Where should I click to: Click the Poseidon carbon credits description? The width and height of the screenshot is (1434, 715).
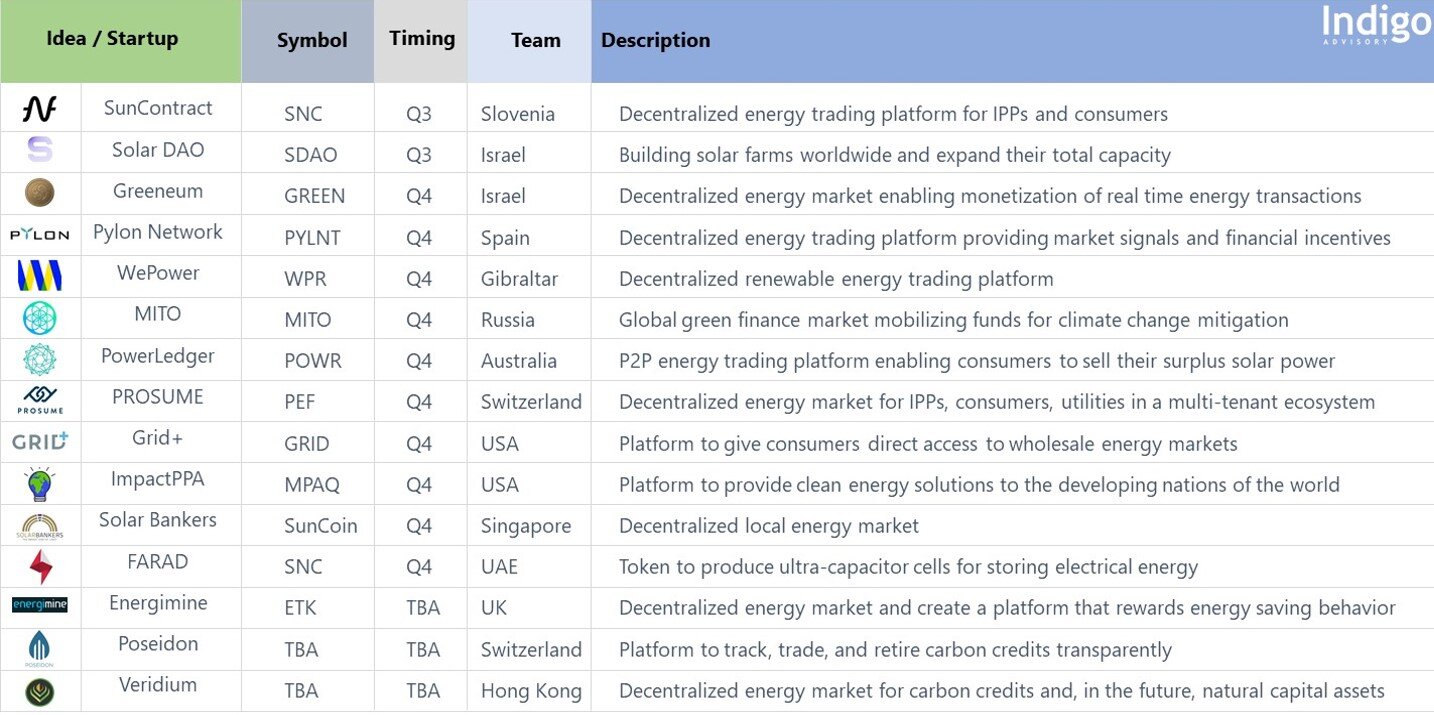[895, 650]
